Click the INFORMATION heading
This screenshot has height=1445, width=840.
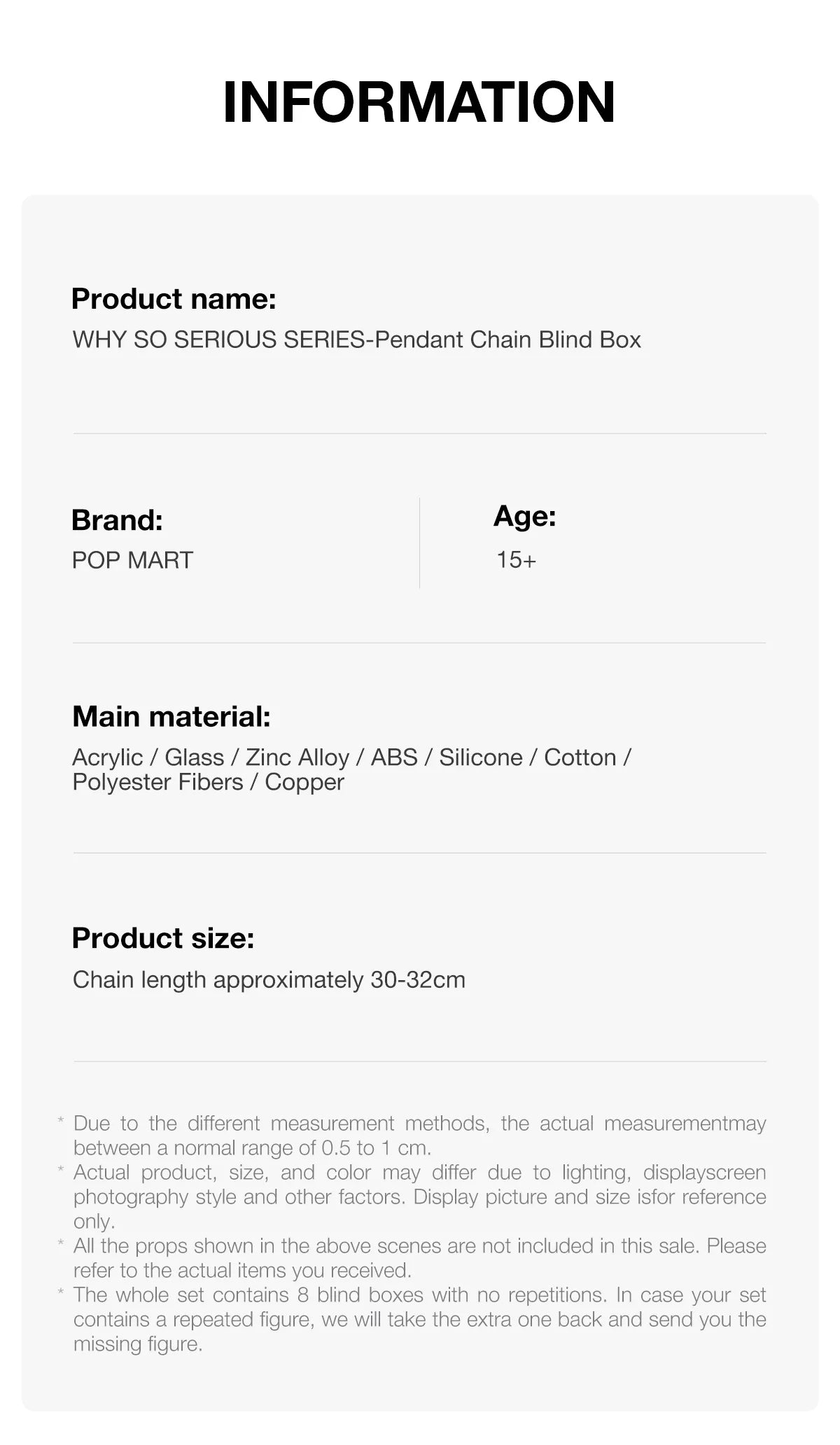pos(419,102)
